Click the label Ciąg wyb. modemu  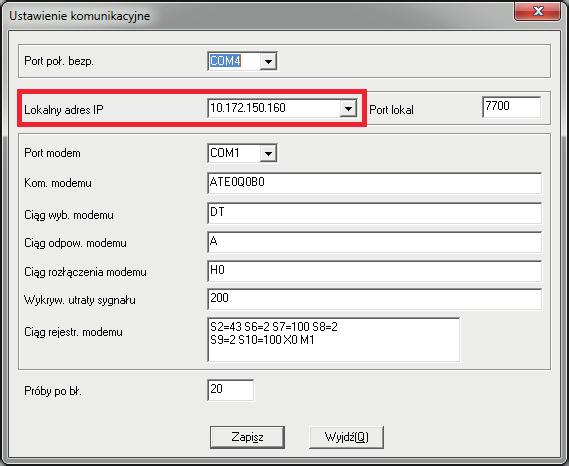(x=69, y=215)
